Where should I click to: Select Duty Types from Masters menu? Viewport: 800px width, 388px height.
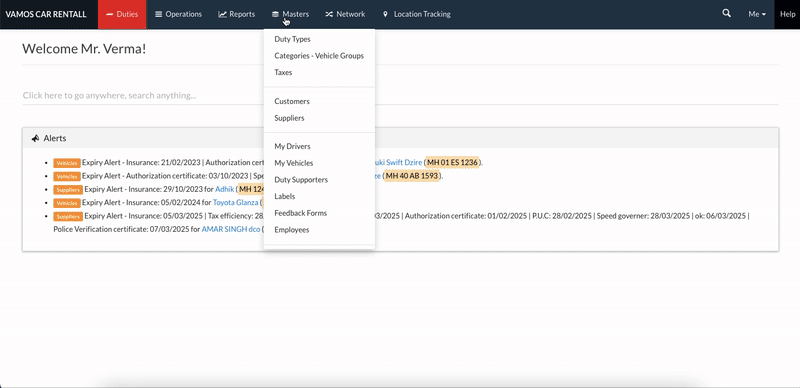click(292, 39)
